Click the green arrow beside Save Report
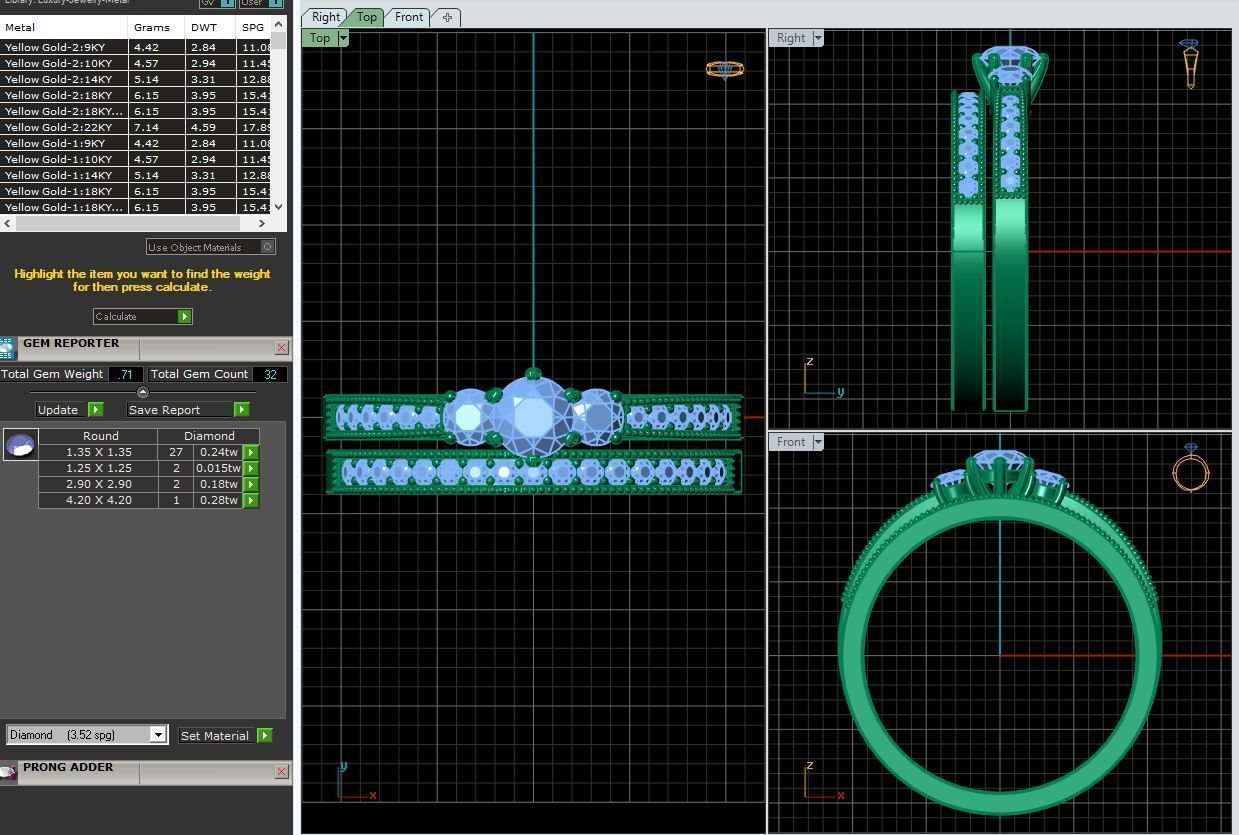The height and width of the screenshot is (835, 1239). tap(241, 409)
